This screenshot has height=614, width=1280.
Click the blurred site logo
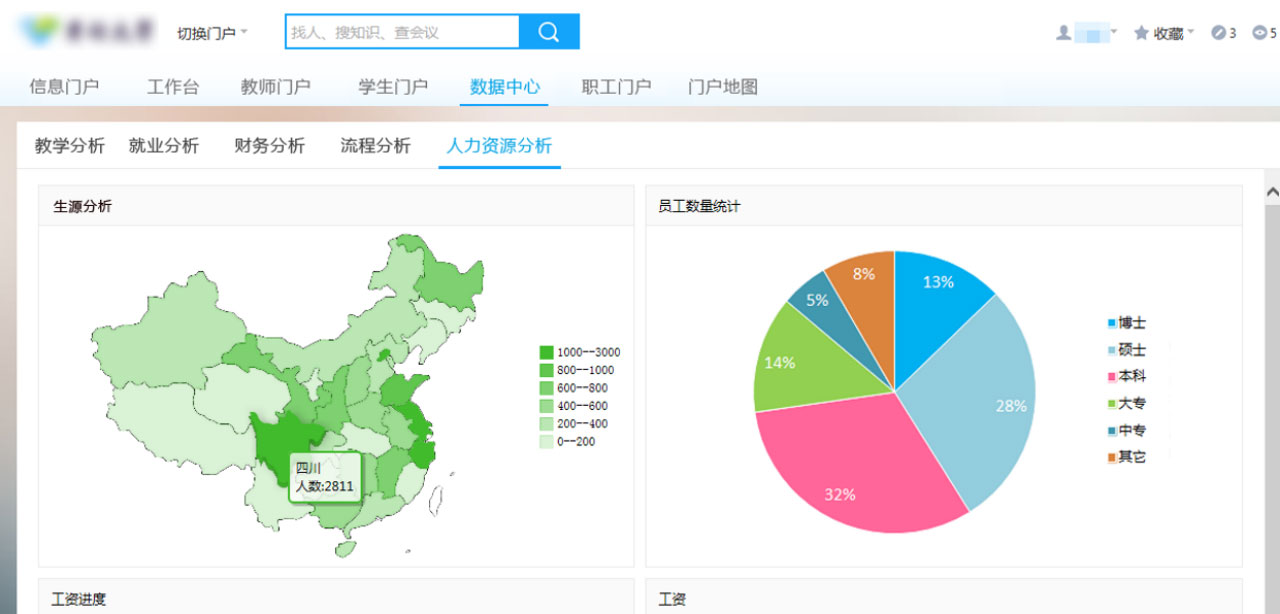coord(87,32)
